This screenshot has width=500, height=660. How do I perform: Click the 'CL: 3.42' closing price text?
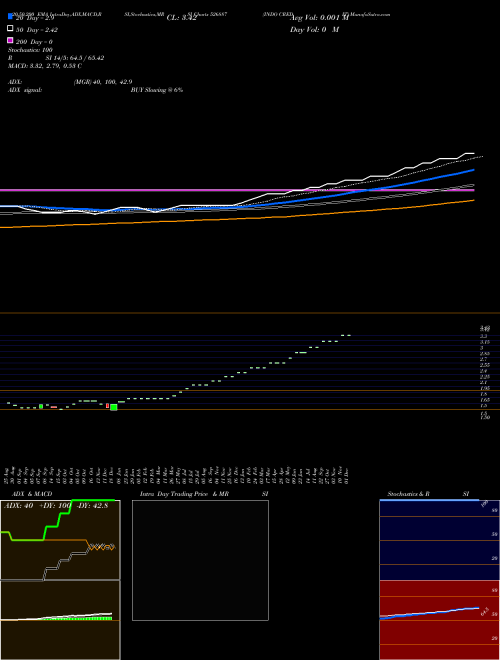182,18
